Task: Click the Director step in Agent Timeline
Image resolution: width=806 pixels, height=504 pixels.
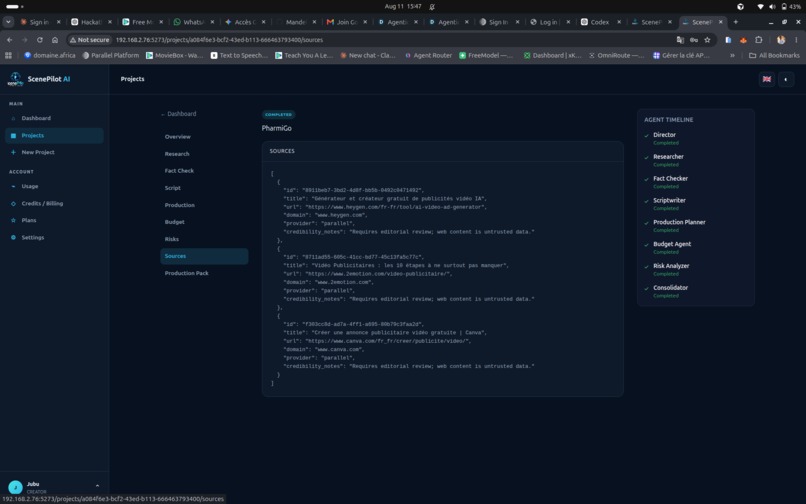Action: pos(664,135)
